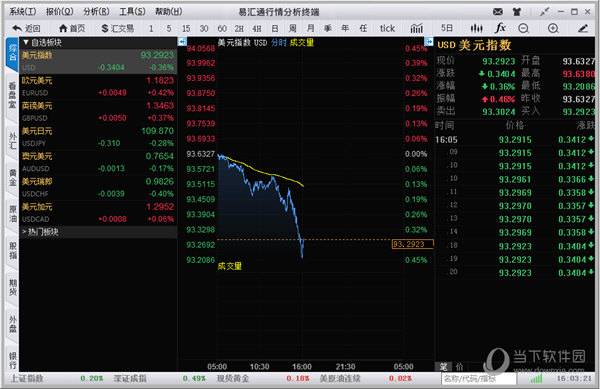Viewport: 600px width, 389px height.
Task: Select the pencil drawing tool icon
Action: coord(583,28)
